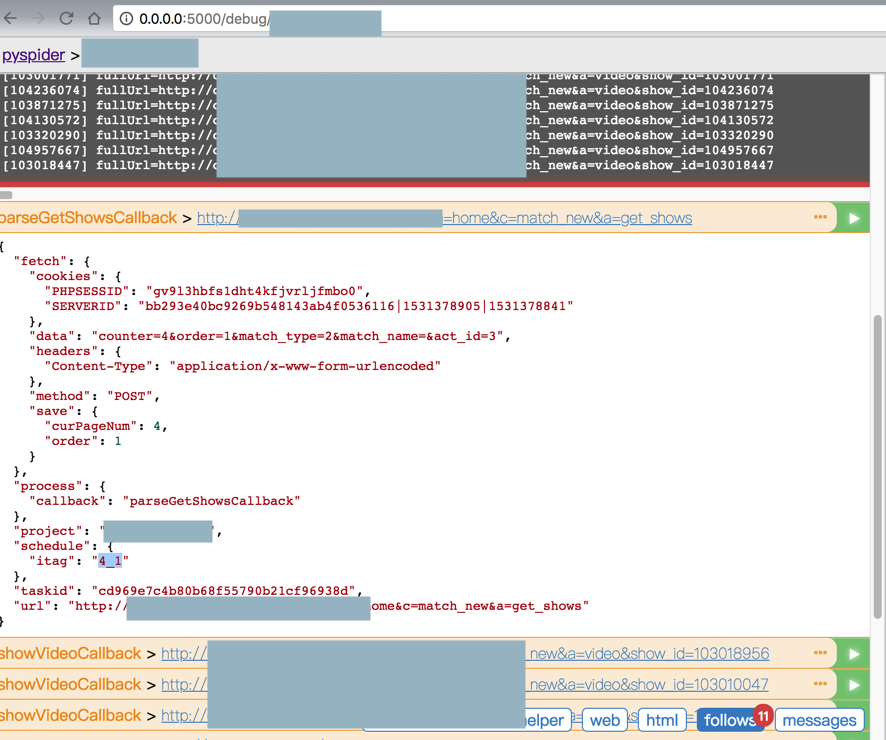The height and width of the screenshot is (740, 886).
Task: Click the vertical scrollbar of task pane
Action: tap(877, 467)
